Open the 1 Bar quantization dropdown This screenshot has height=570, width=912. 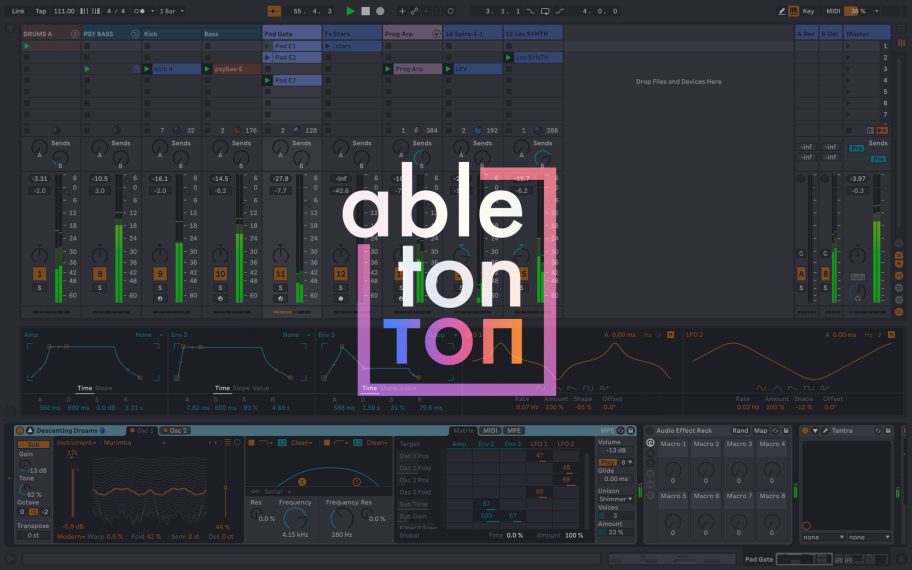172,11
